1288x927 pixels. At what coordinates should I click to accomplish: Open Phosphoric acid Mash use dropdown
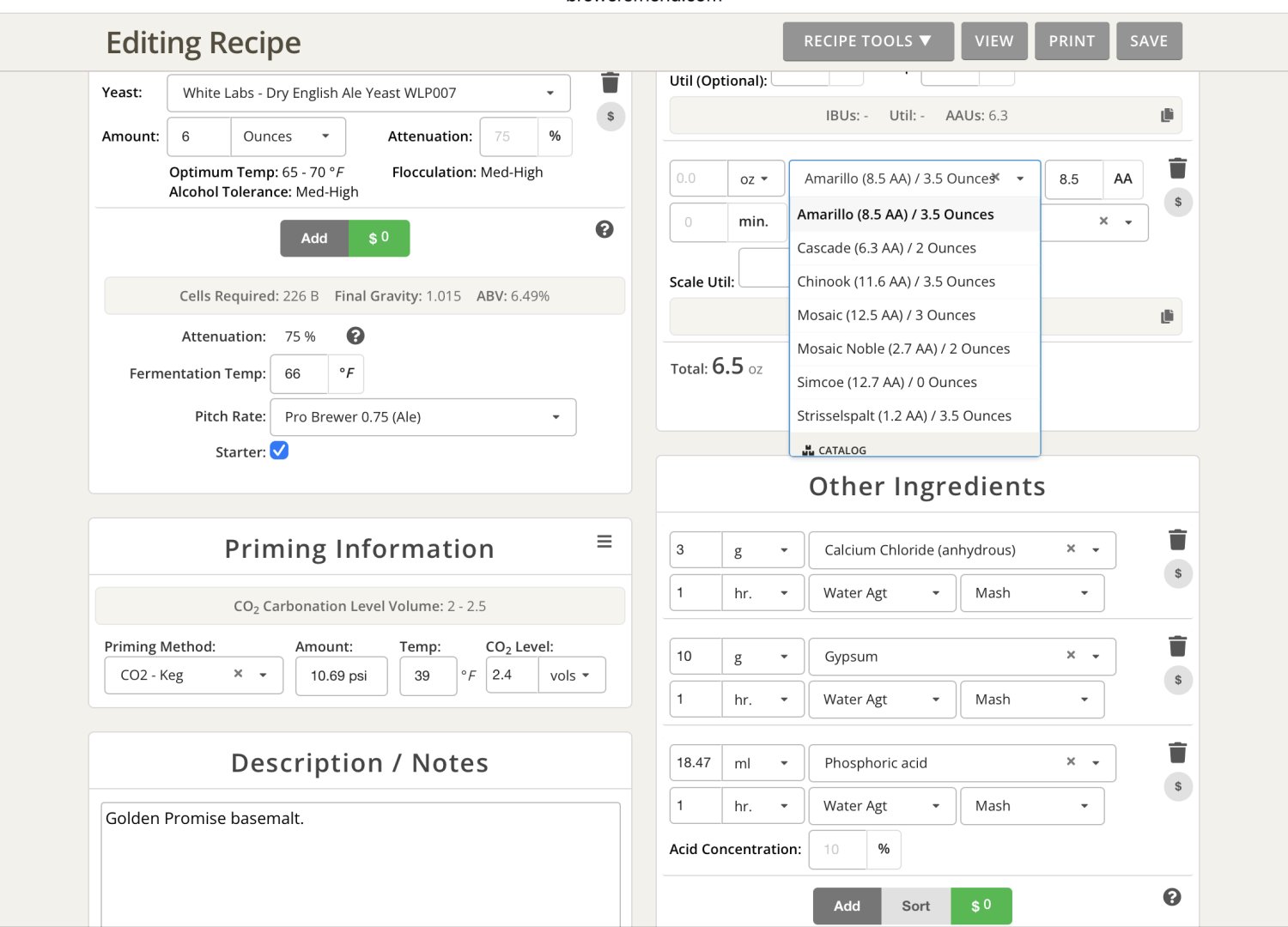click(1032, 806)
